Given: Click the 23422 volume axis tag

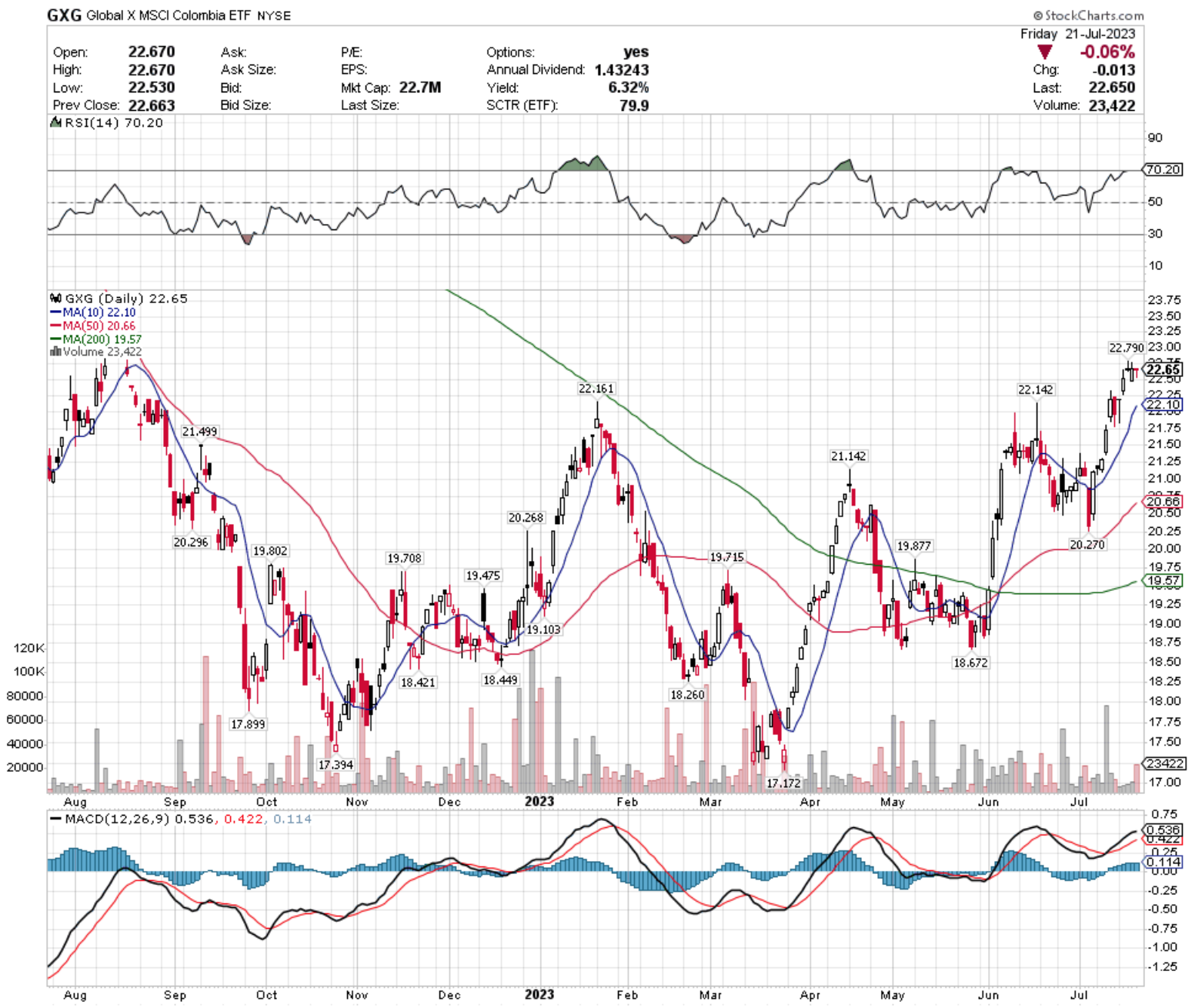Looking at the screenshot, I should point(1165,763).
